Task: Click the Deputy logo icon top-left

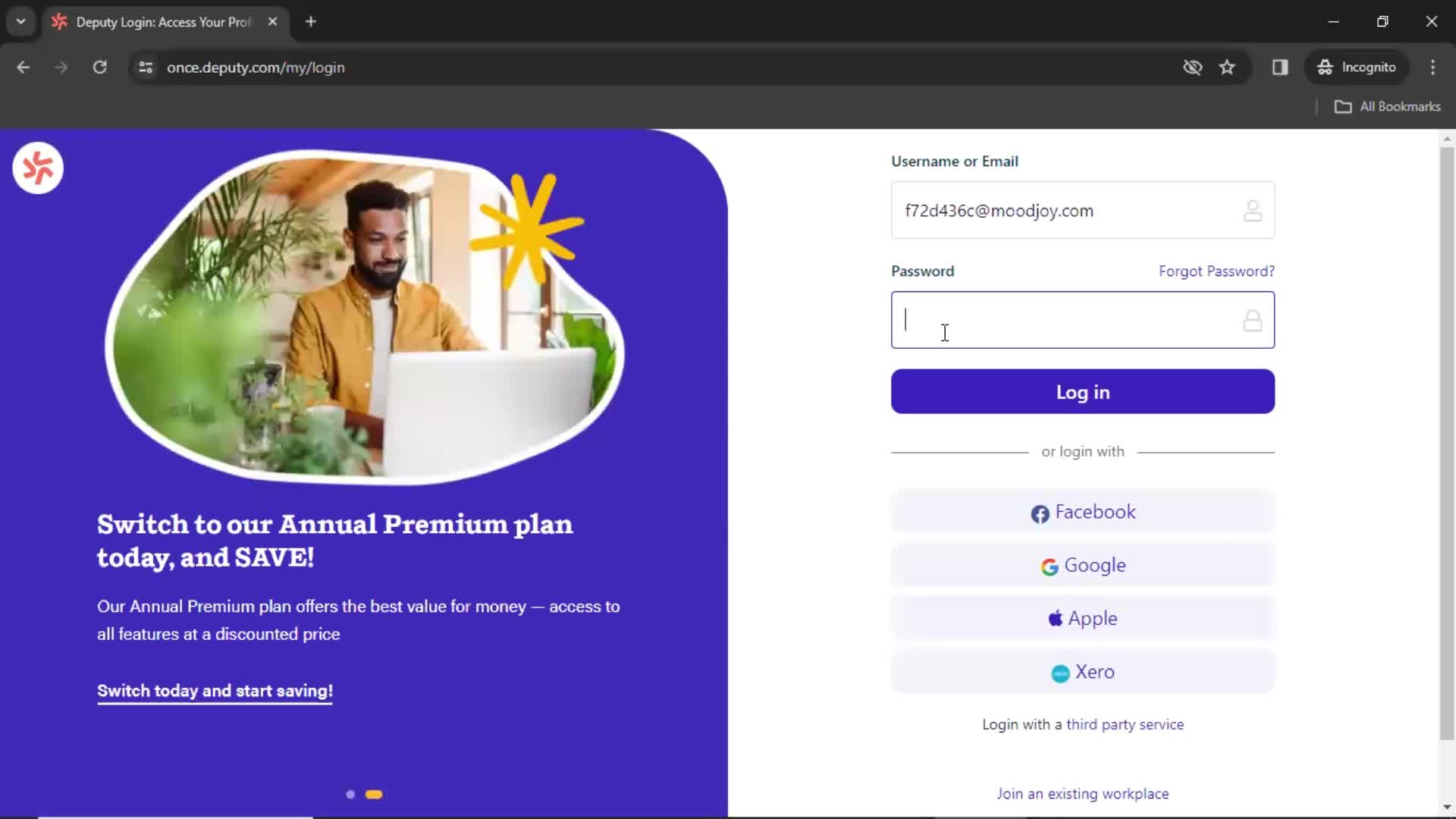Action: click(x=38, y=167)
